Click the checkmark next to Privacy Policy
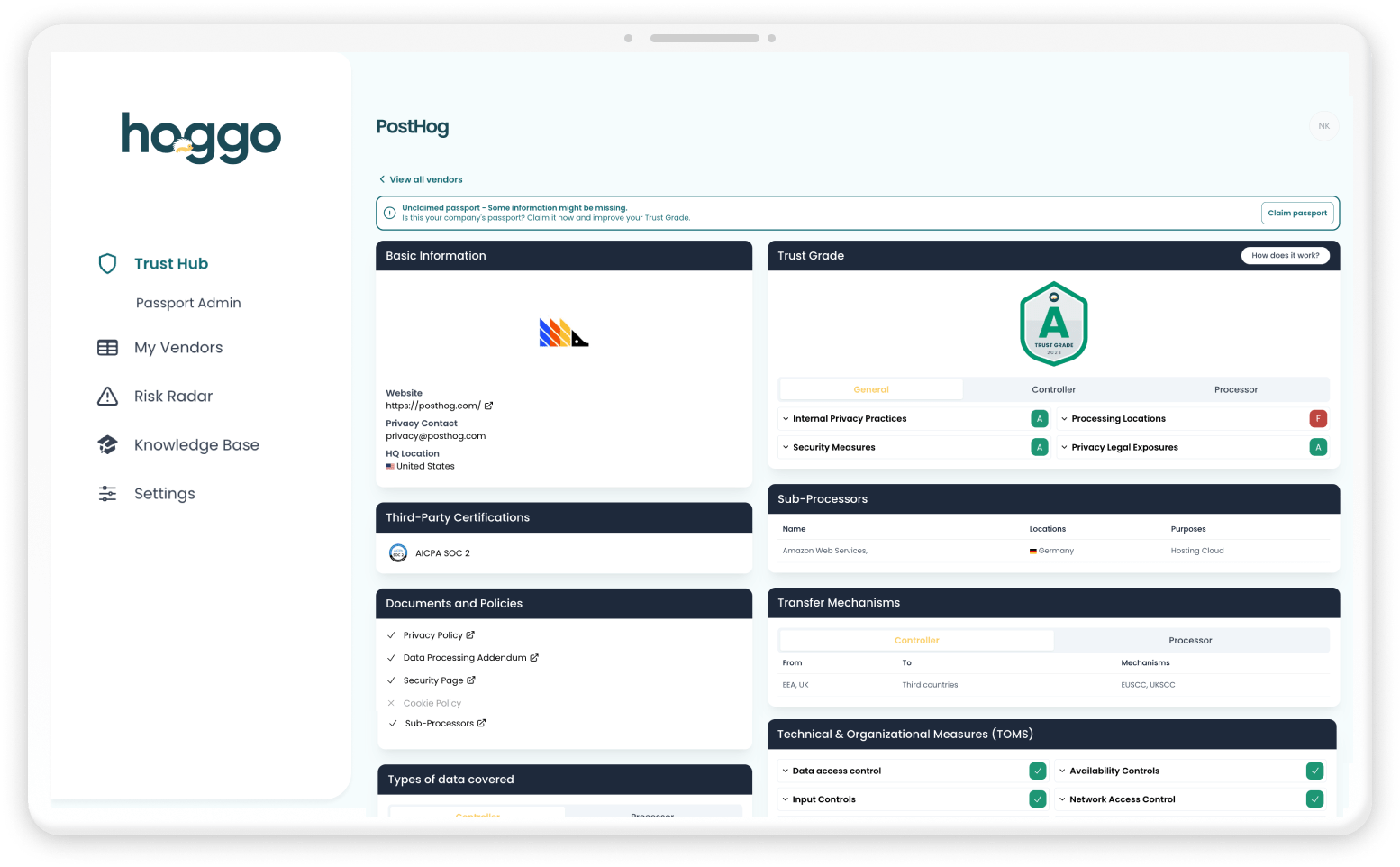 point(391,635)
